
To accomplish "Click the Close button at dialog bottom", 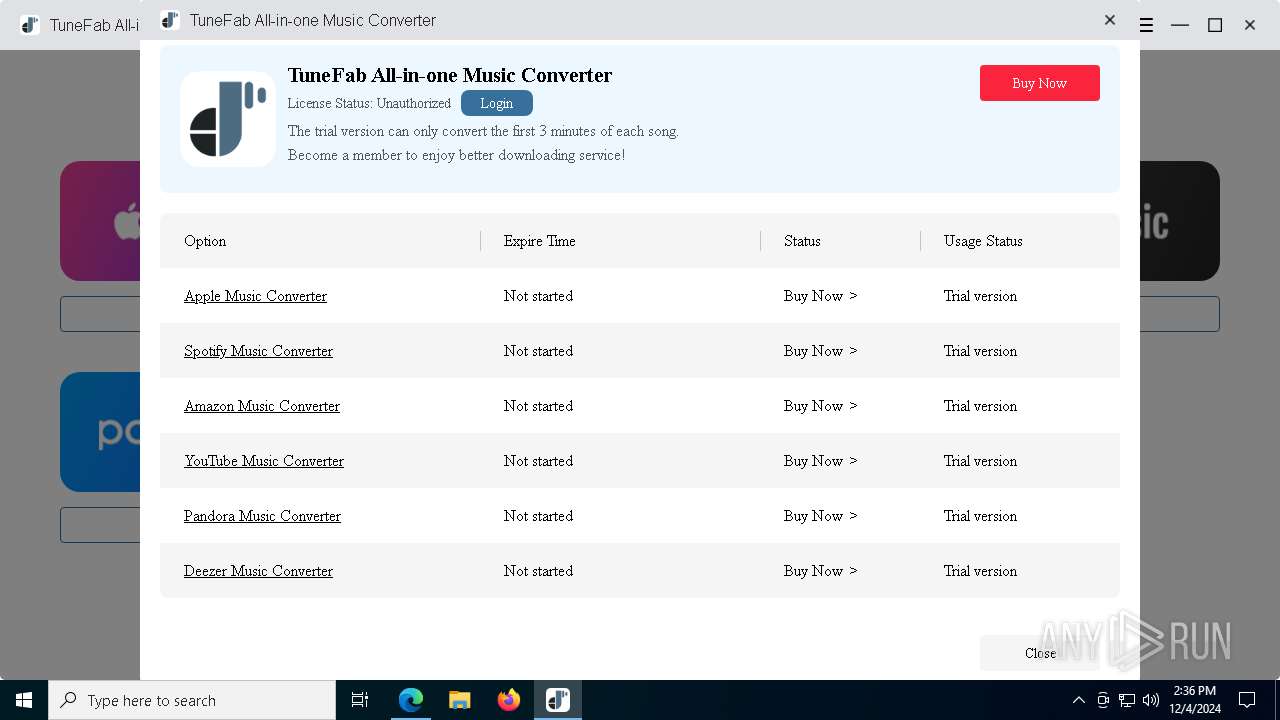I will point(1040,653).
